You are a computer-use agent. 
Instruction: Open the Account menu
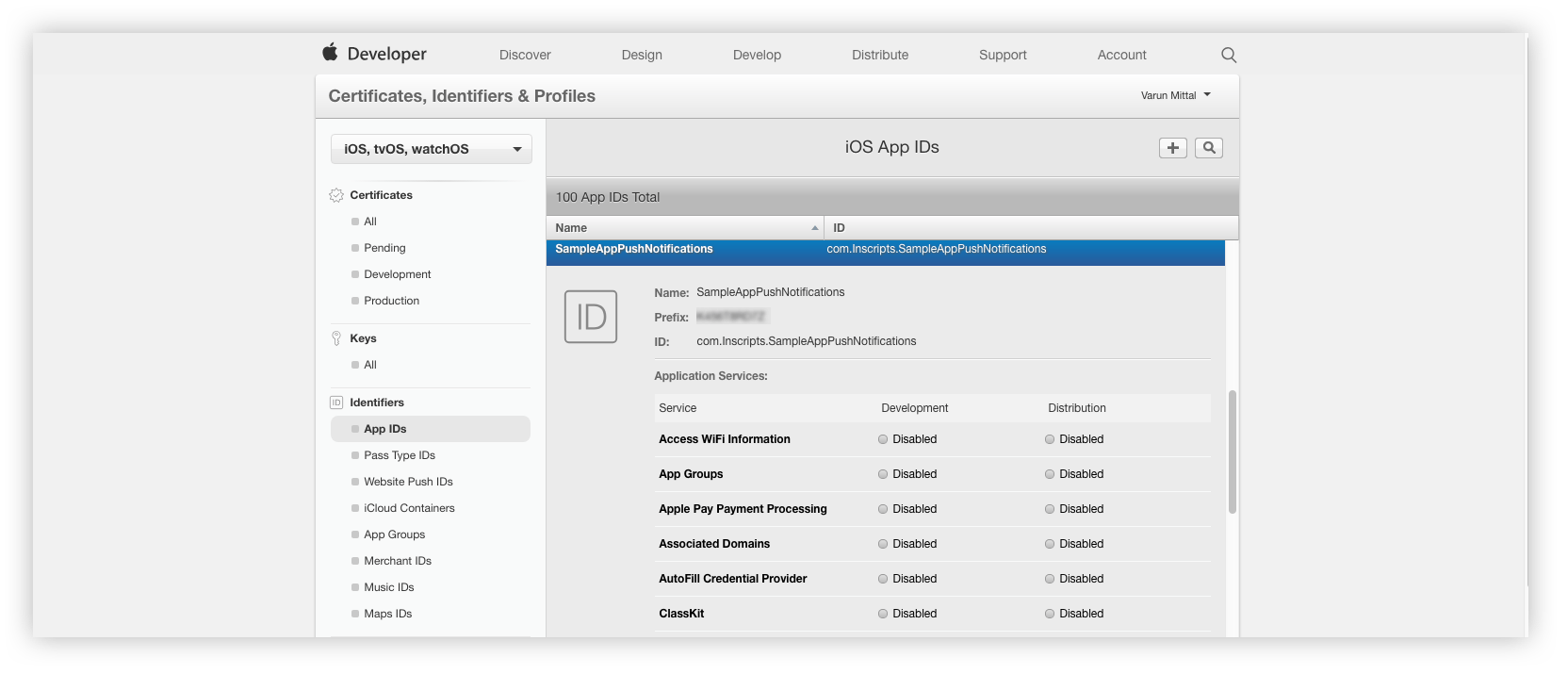point(1121,55)
